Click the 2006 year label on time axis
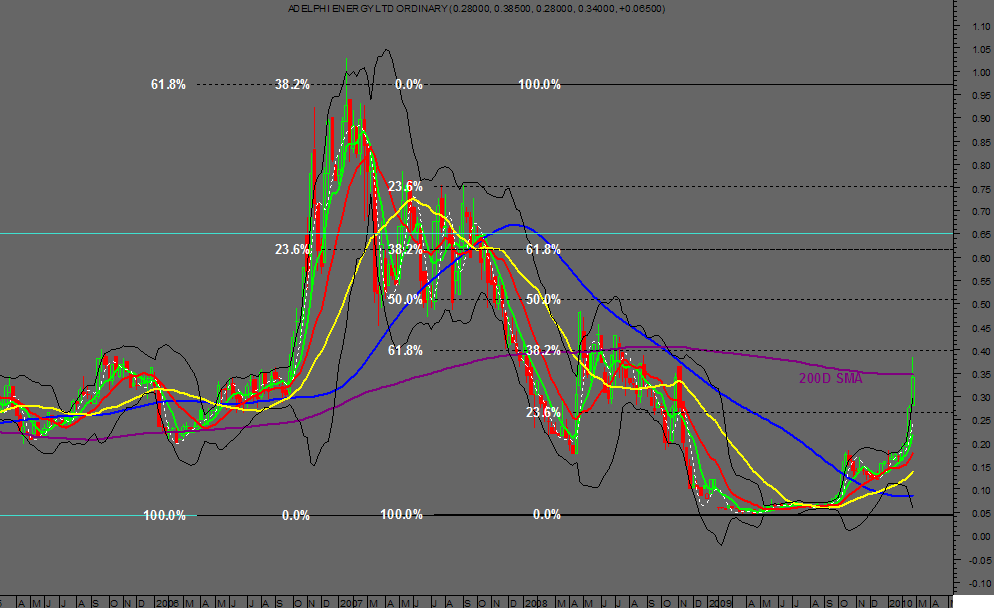Viewport: 994px width, 608px height. [167, 602]
